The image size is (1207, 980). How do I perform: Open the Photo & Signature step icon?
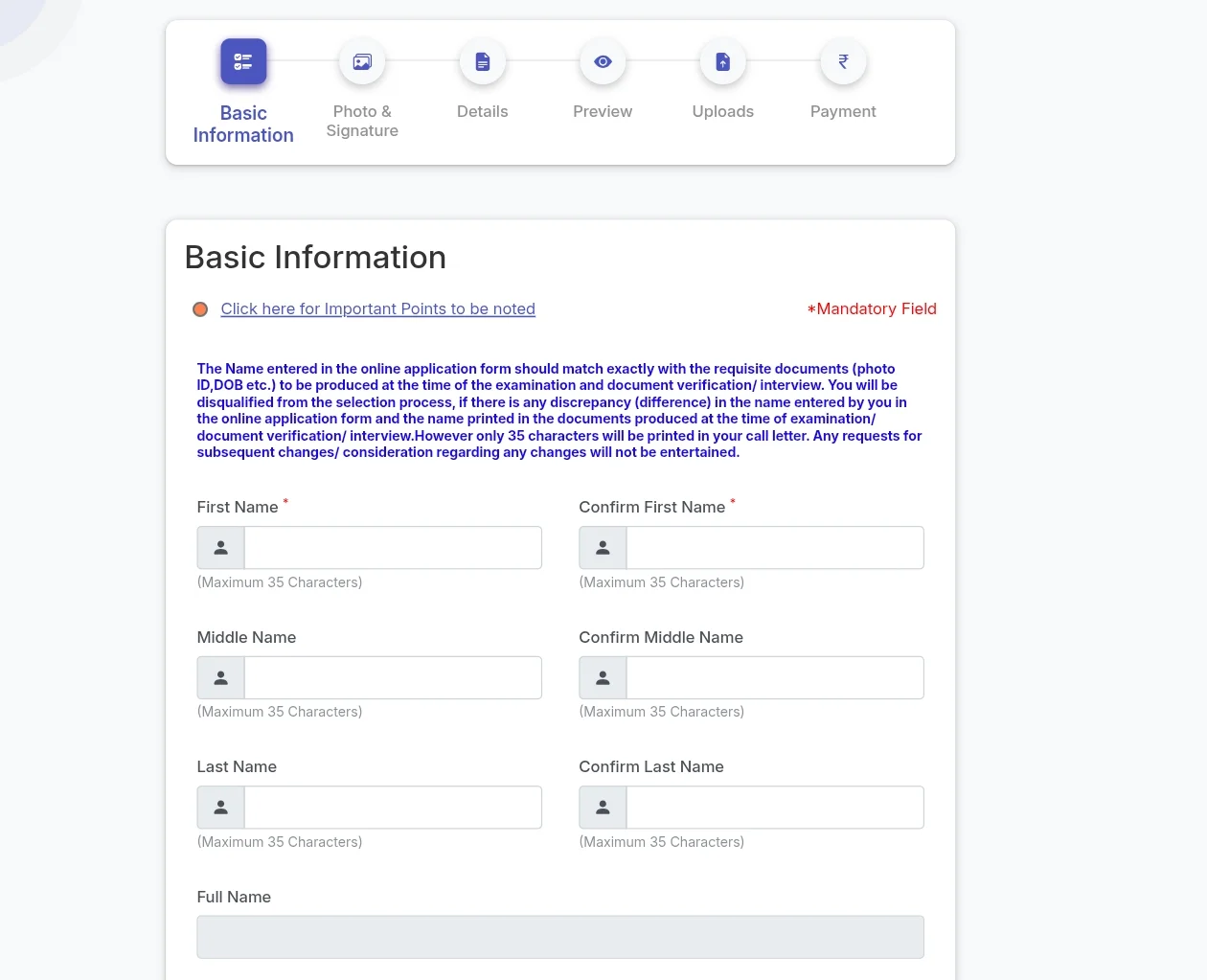coord(362,61)
